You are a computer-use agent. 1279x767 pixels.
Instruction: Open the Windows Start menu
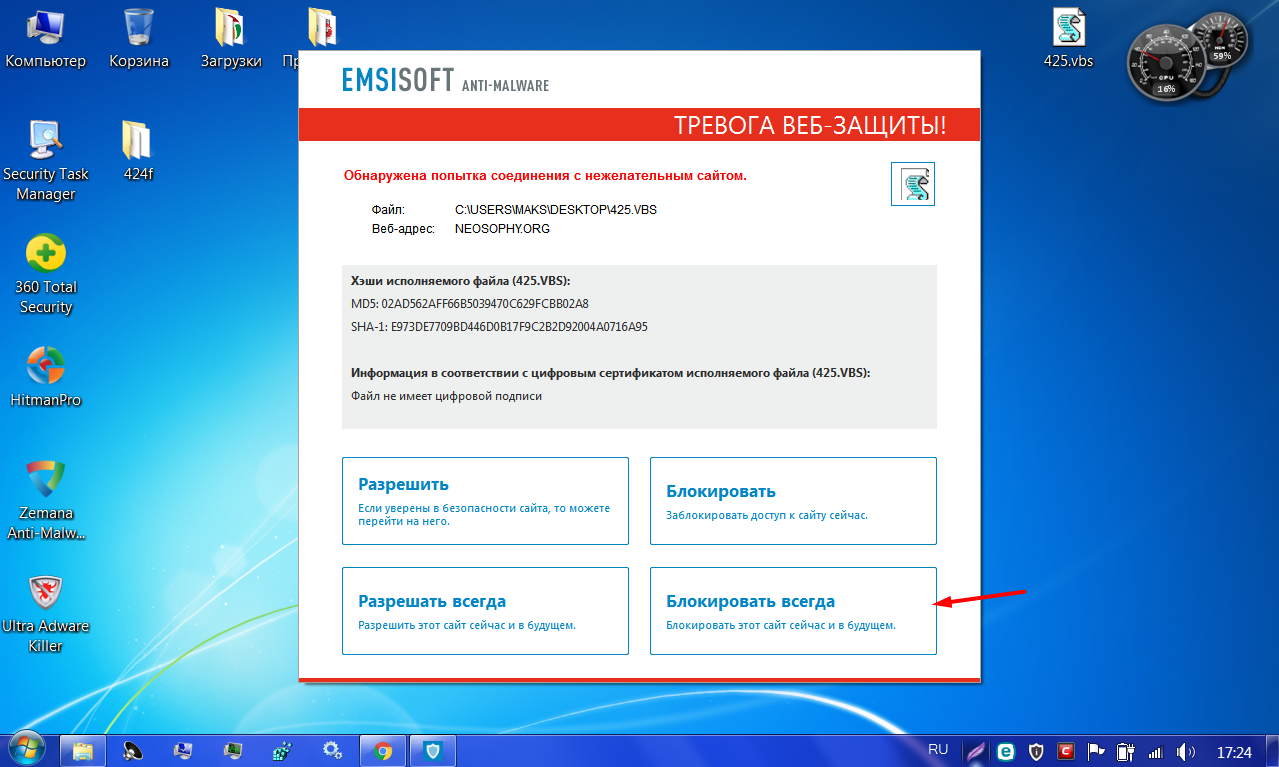(x=27, y=749)
